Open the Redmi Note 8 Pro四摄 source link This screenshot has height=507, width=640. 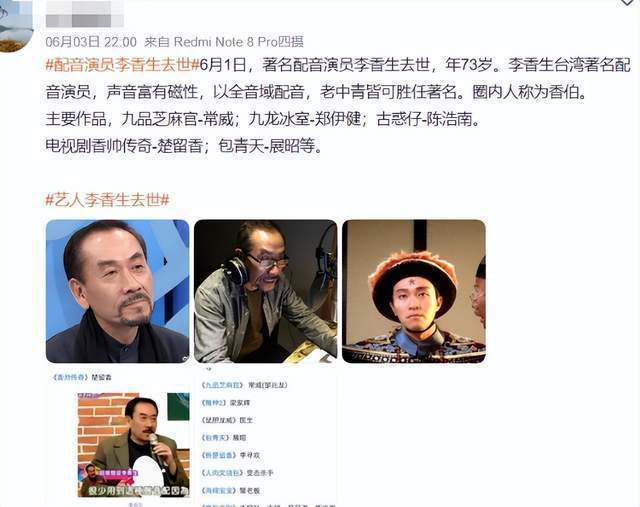pos(239,42)
